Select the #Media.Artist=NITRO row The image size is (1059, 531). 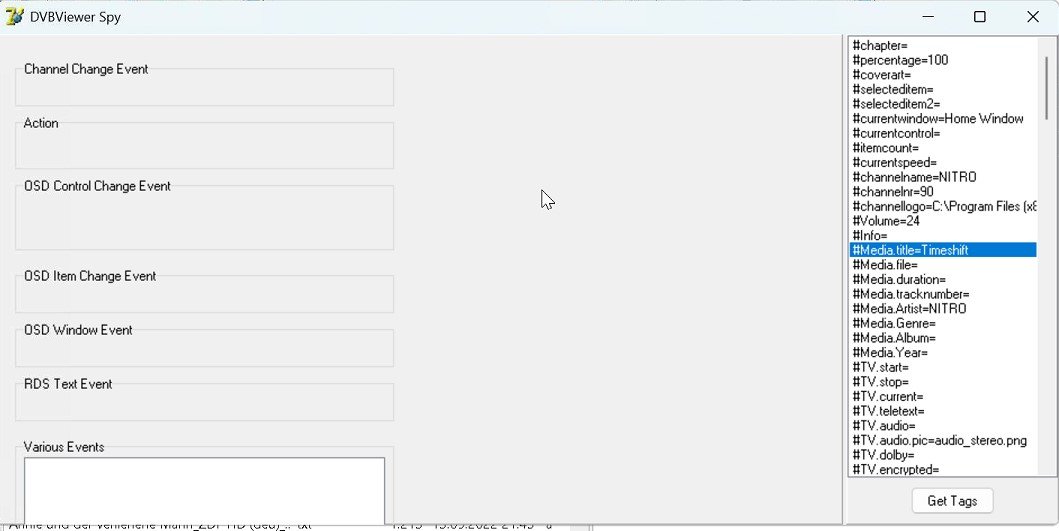coord(943,308)
